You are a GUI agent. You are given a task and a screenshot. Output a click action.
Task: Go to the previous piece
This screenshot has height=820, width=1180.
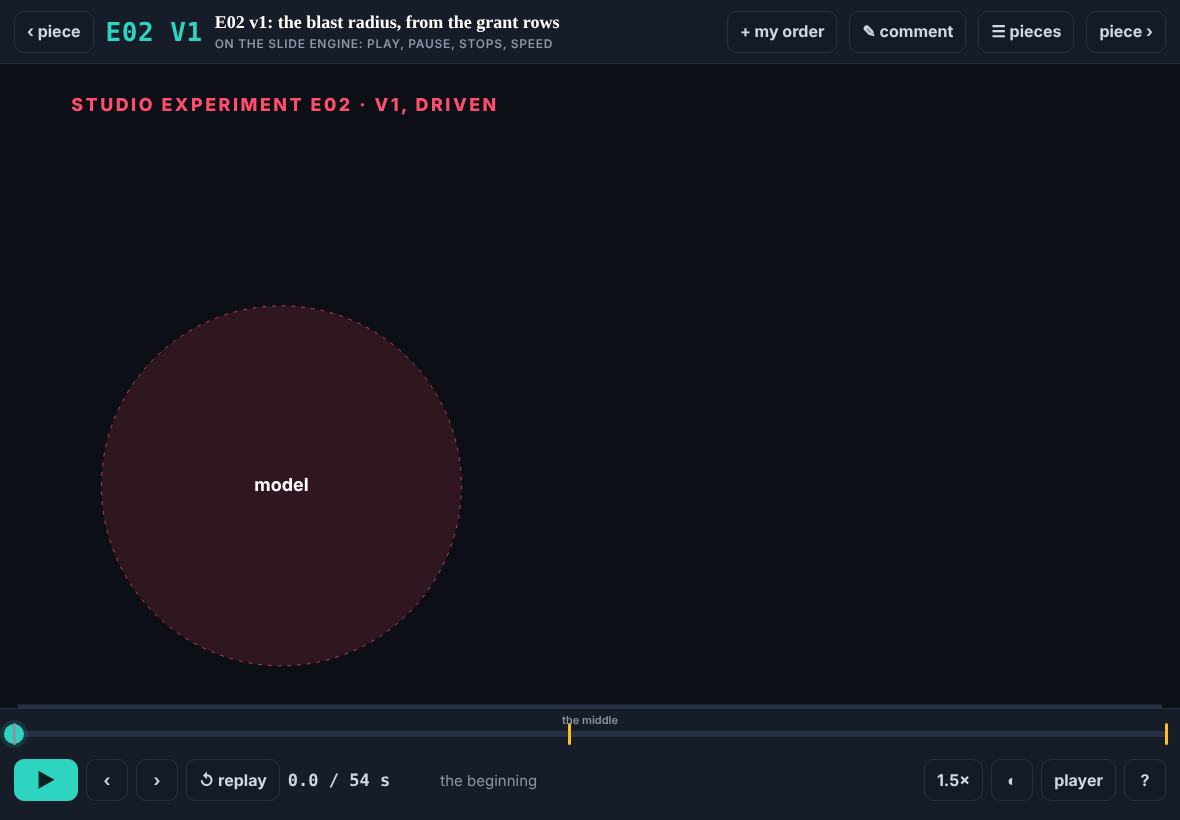click(54, 32)
